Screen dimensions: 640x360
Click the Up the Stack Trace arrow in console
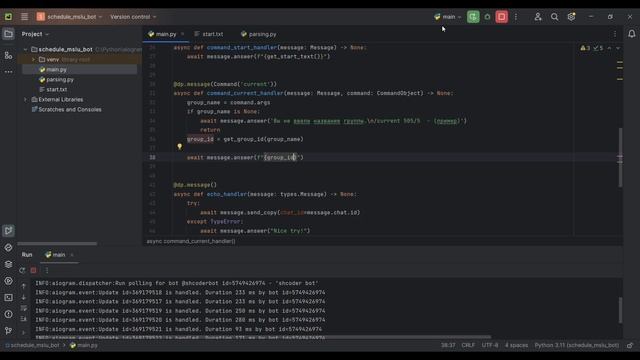pyautogui.click(x=24, y=286)
